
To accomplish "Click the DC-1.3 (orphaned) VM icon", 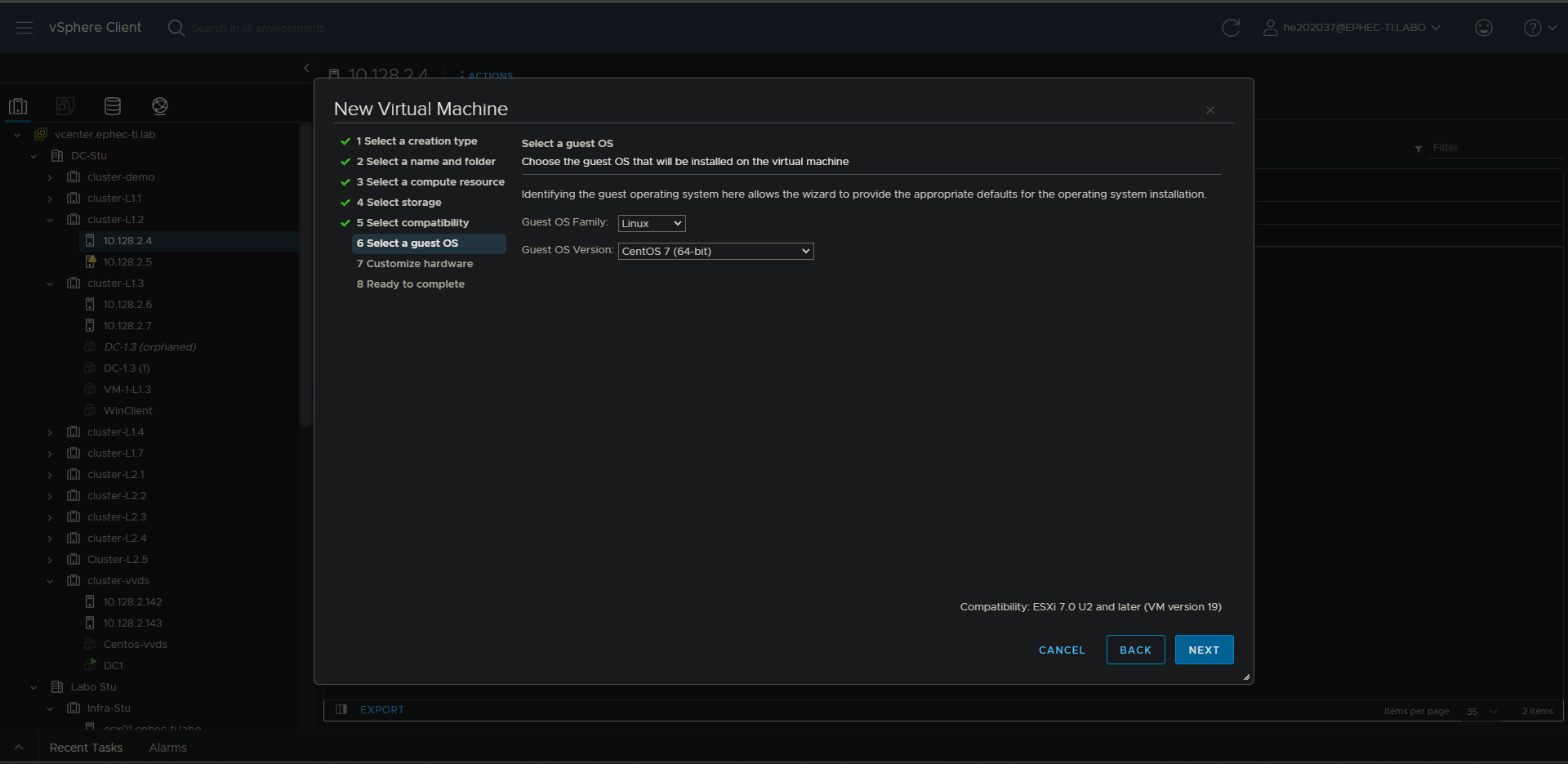I will 90,346.
